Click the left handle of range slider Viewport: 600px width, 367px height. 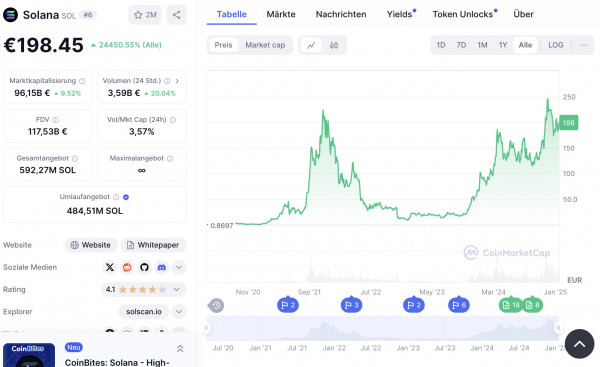coord(207,328)
